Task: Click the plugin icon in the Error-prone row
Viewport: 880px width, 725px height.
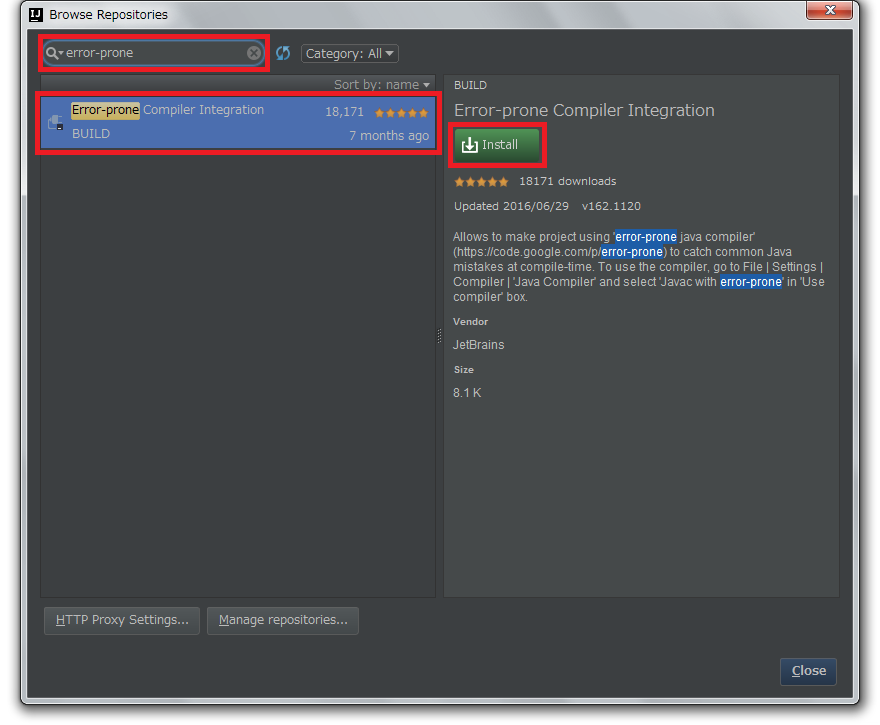Action: click(56, 122)
